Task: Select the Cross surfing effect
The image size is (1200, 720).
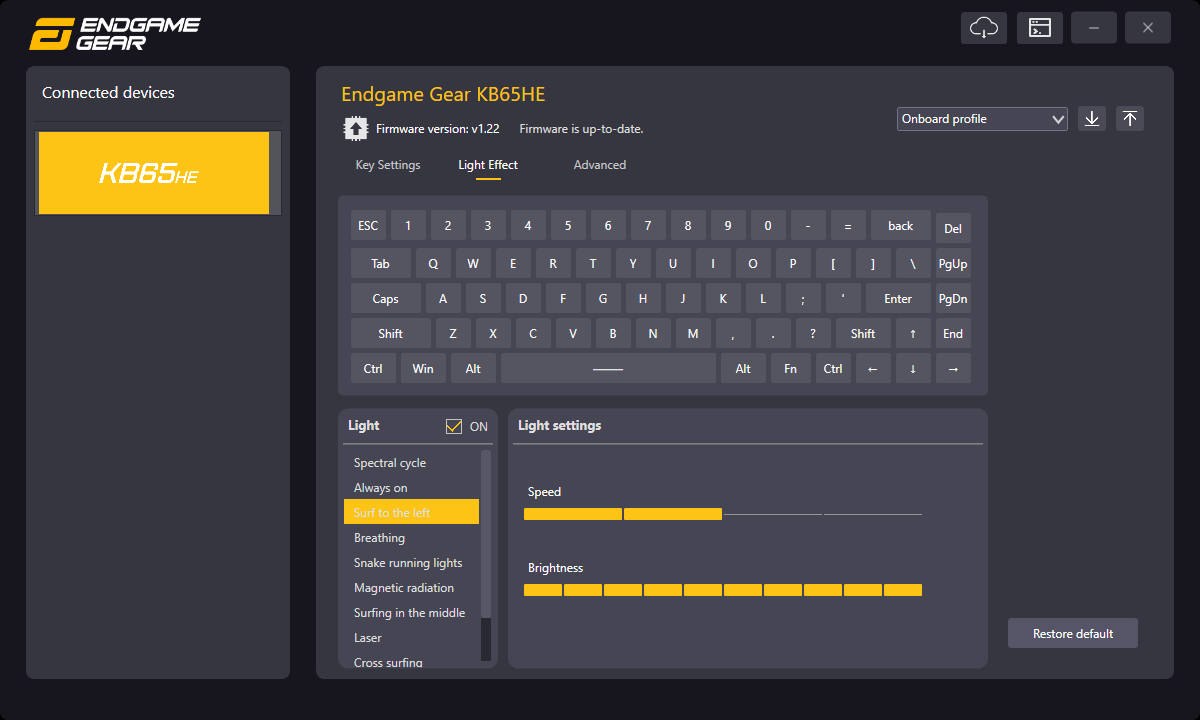Action: tap(411, 662)
